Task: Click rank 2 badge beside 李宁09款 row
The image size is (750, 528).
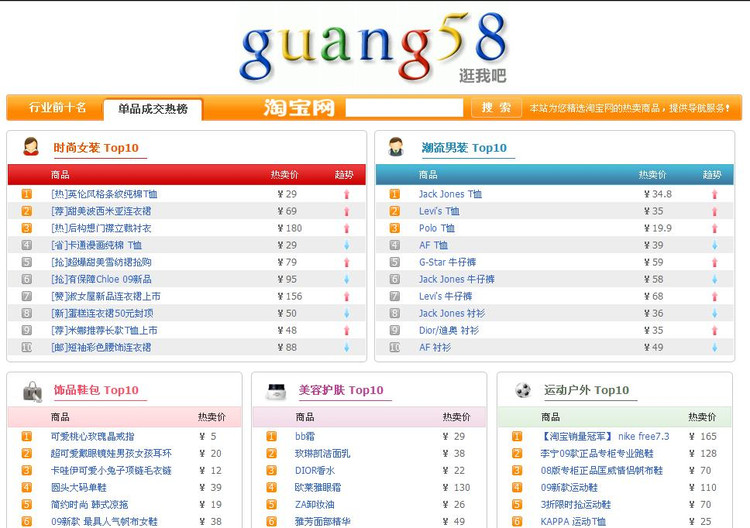Action: tap(517, 453)
